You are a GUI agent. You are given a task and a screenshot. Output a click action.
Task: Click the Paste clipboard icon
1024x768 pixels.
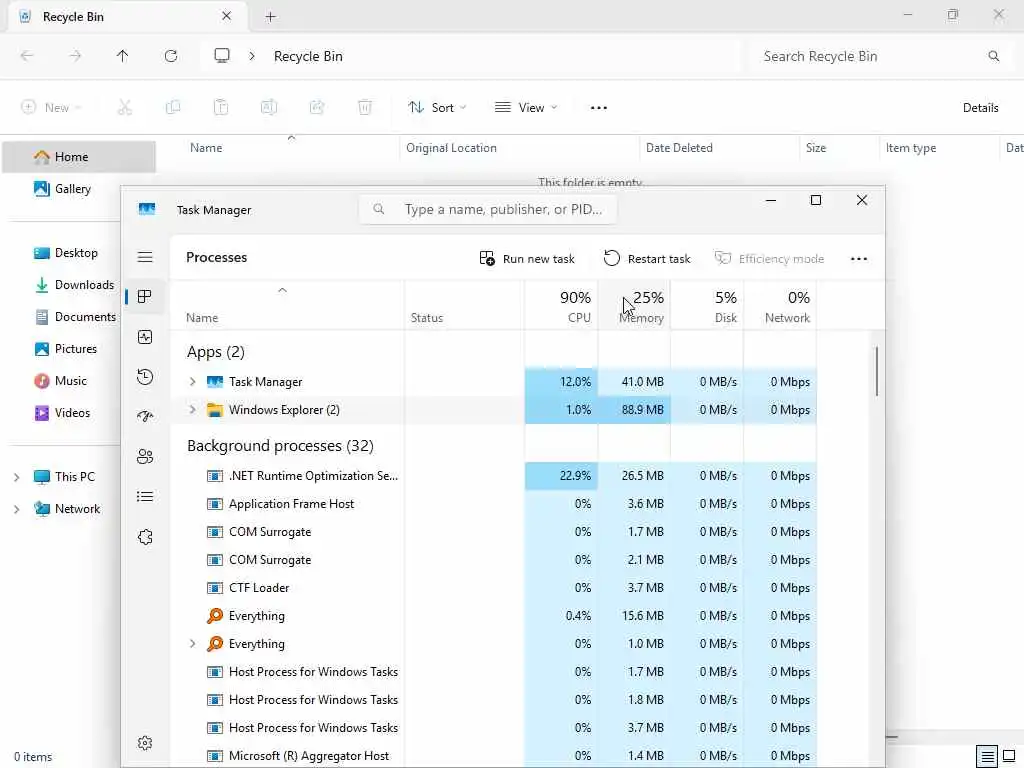(x=221, y=108)
